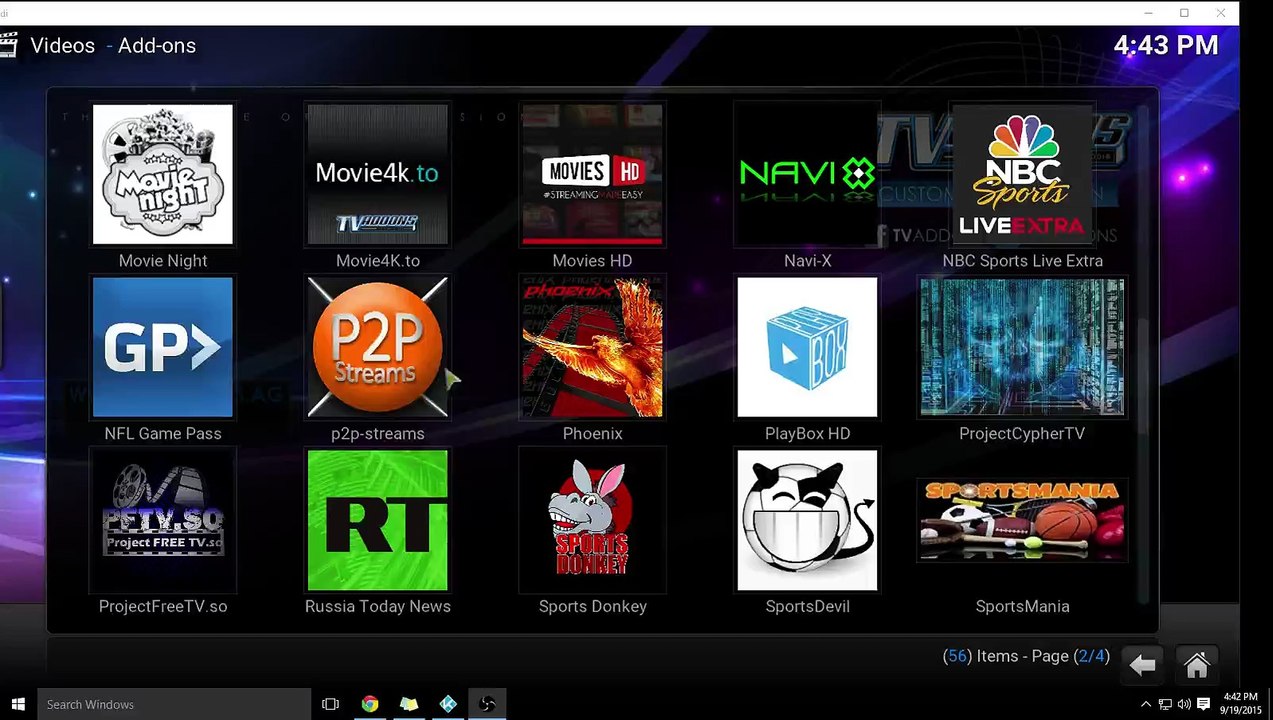Viewport: 1273px width, 720px height.
Task: Open the Movie4k.to add-on icon
Action: click(x=377, y=174)
